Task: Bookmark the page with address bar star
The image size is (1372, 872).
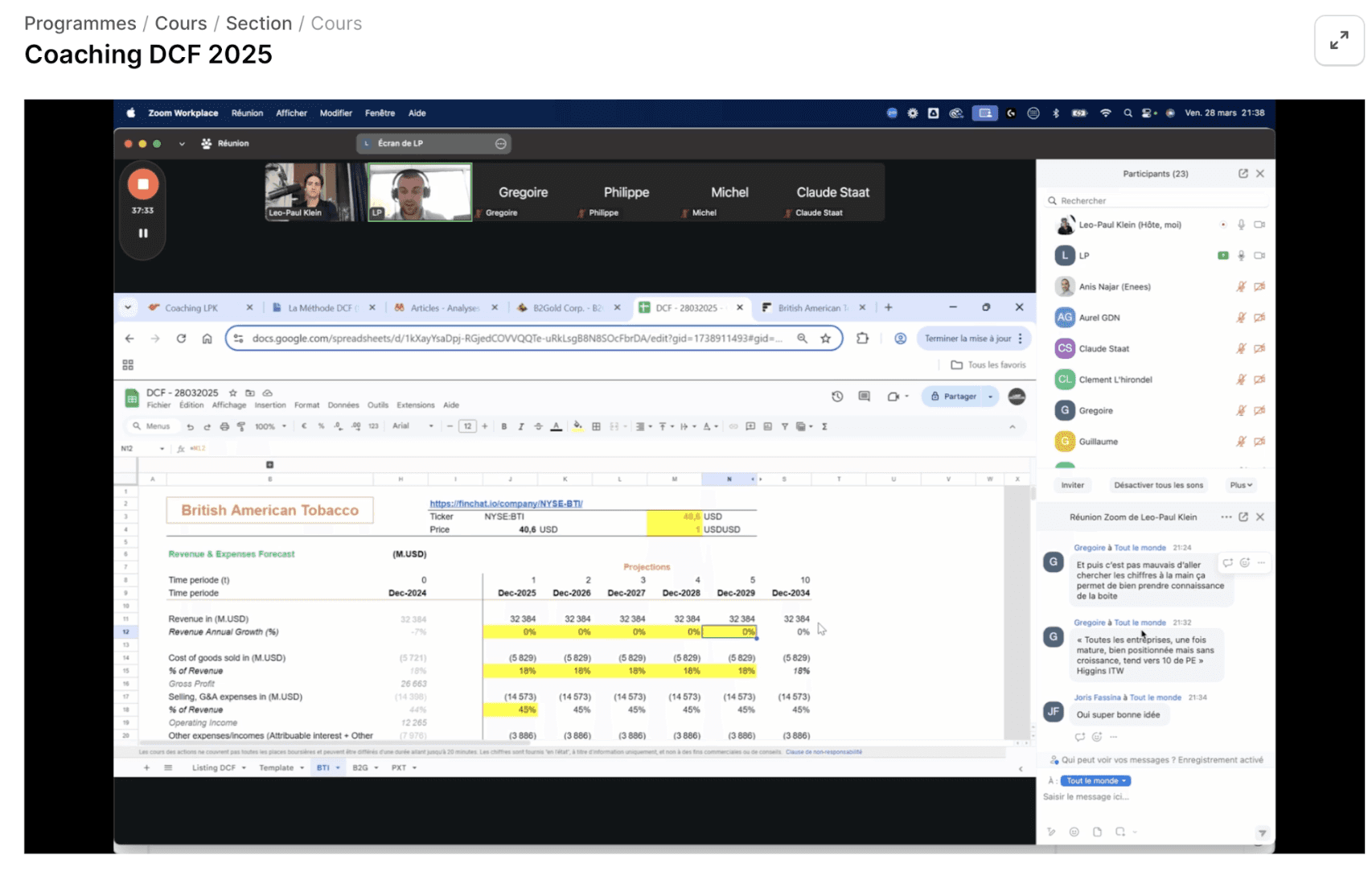Action: [825, 339]
